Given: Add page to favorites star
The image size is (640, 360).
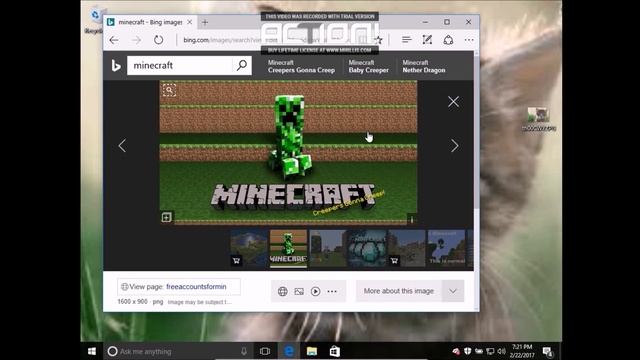Looking at the screenshot, I should click(379, 40).
